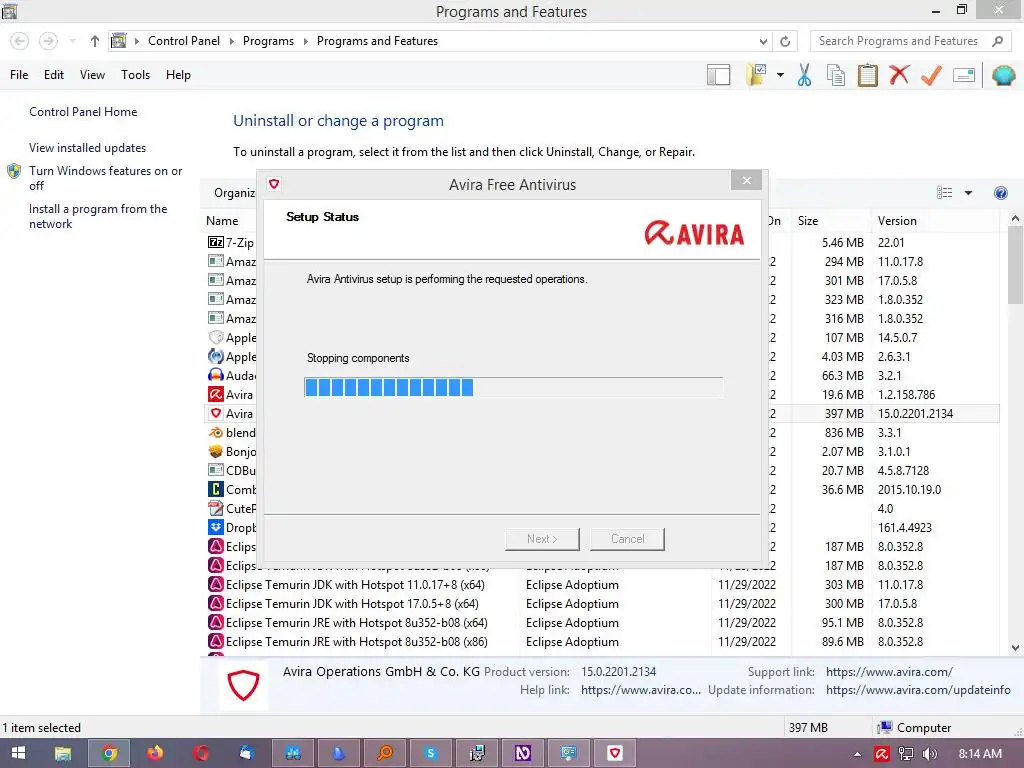Image resolution: width=1024 pixels, height=768 pixels.
Task: Click the Back navigation arrow
Action: pyautogui.click(x=20, y=41)
